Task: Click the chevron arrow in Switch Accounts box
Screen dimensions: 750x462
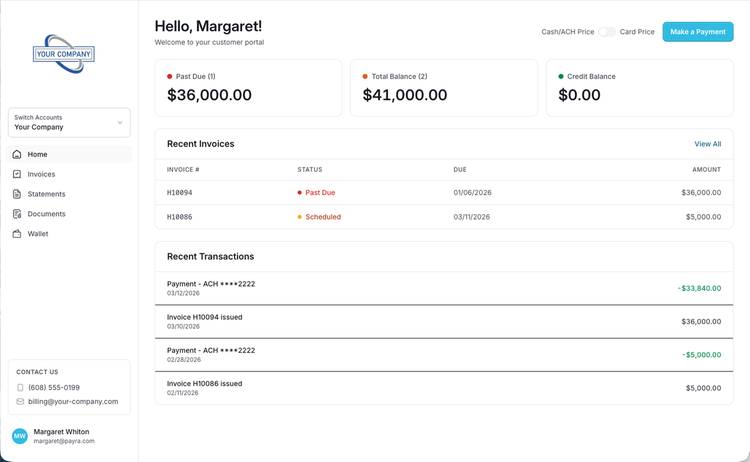Action: pyautogui.click(x=120, y=122)
